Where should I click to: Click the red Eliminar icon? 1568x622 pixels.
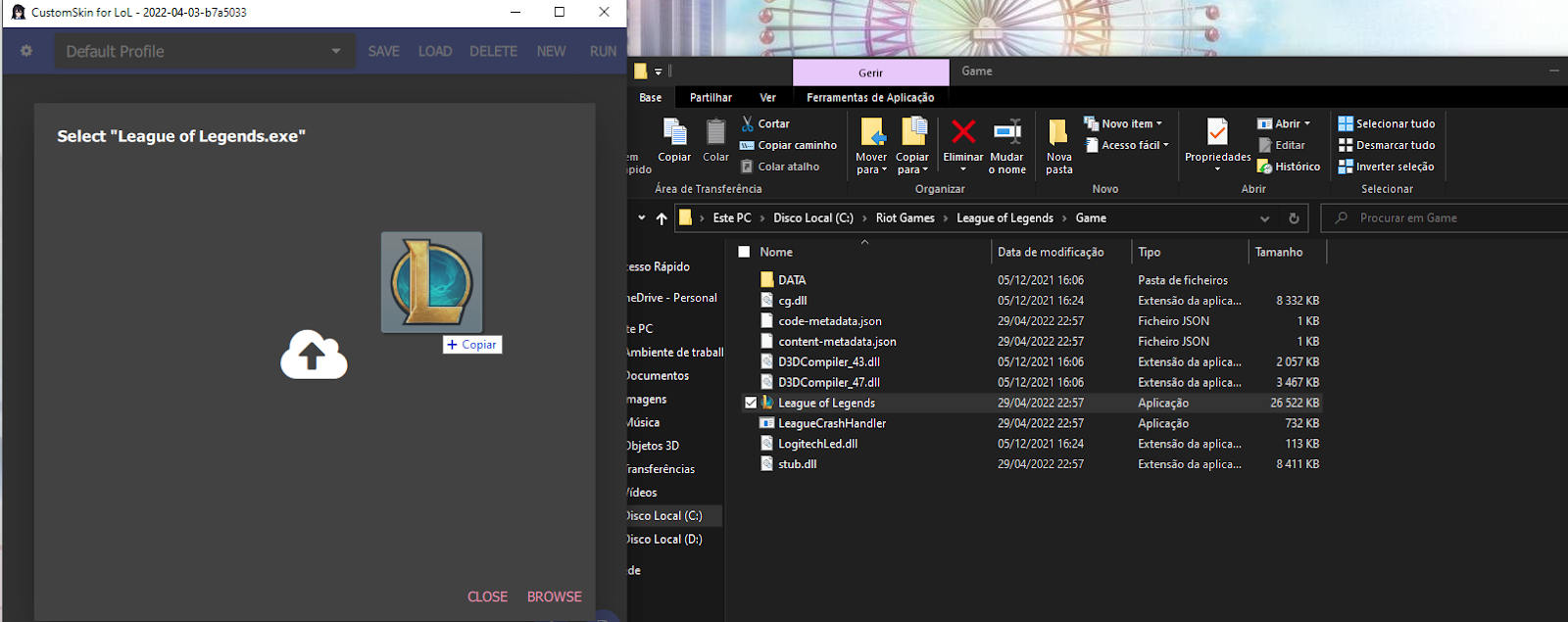963,132
